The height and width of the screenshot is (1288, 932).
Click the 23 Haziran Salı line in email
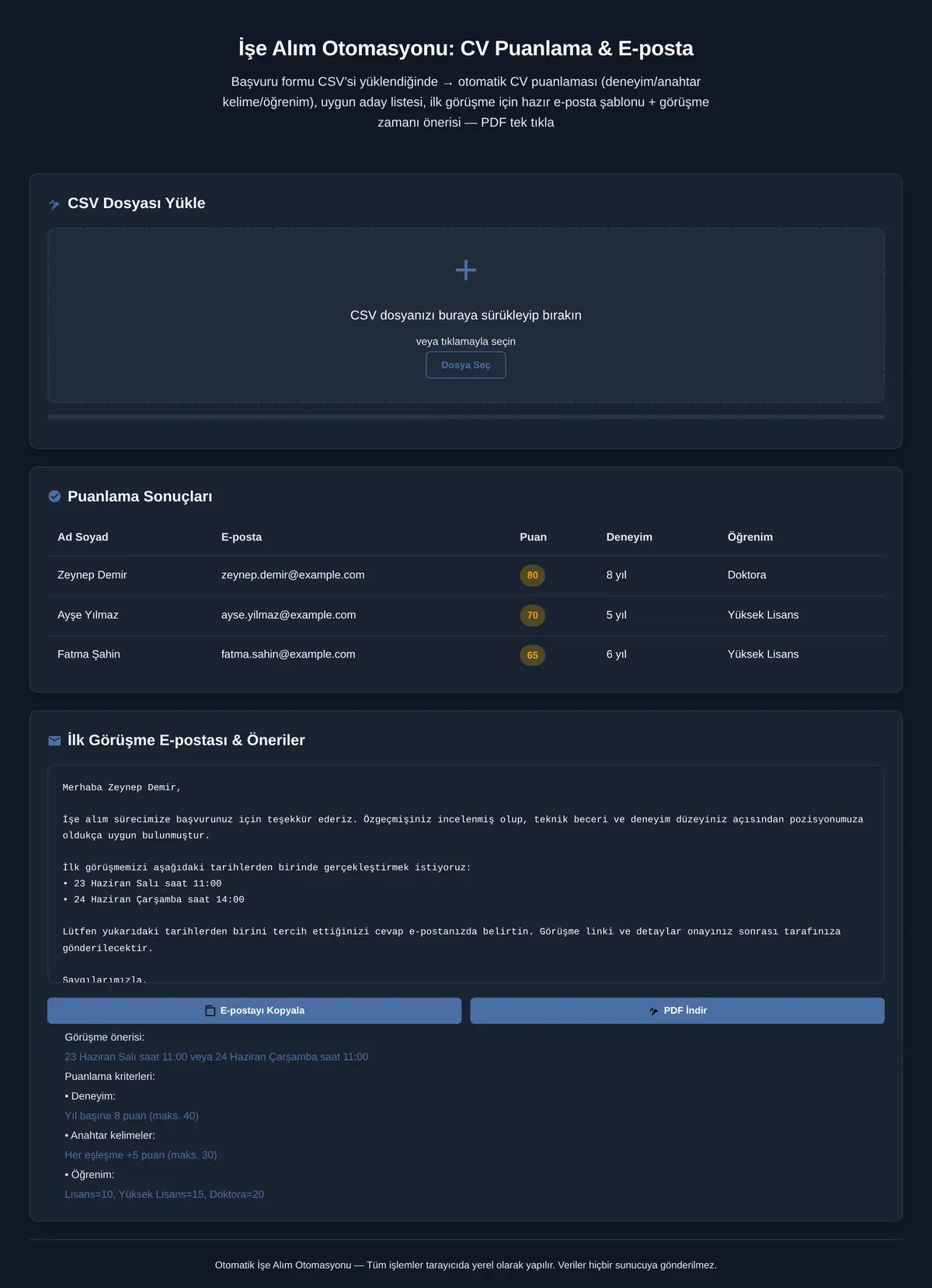pos(142,884)
